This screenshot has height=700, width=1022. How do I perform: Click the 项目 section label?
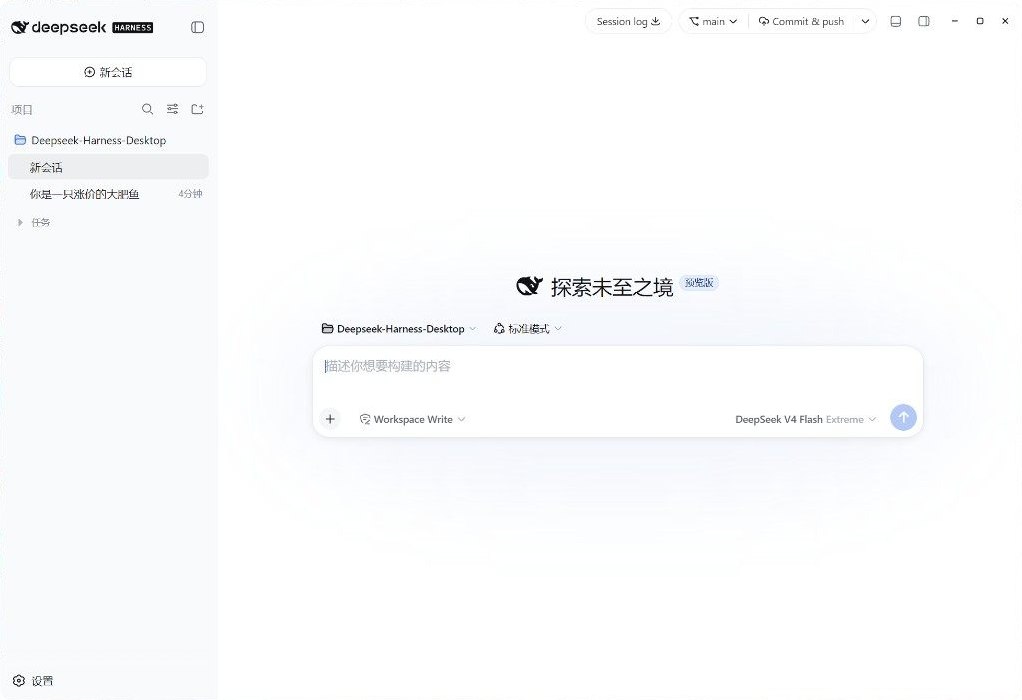[x=22, y=109]
